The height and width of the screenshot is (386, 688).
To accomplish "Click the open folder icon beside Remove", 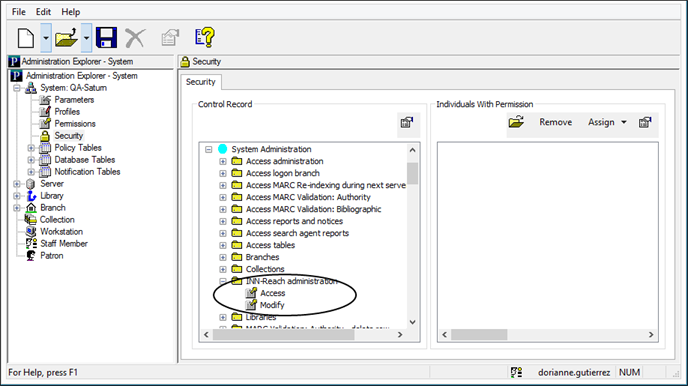I will coord(516,122).
